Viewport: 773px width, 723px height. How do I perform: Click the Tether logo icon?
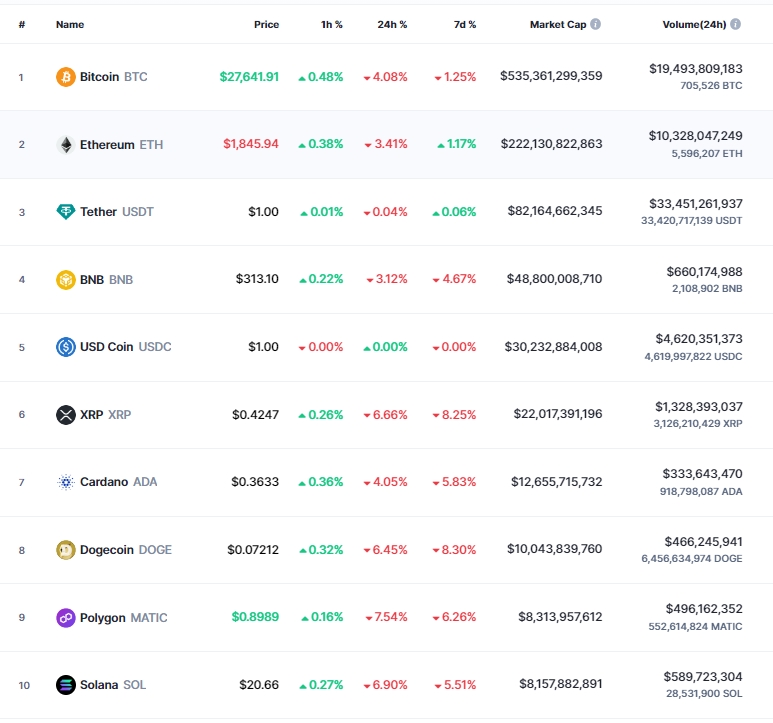pos(66,212)
